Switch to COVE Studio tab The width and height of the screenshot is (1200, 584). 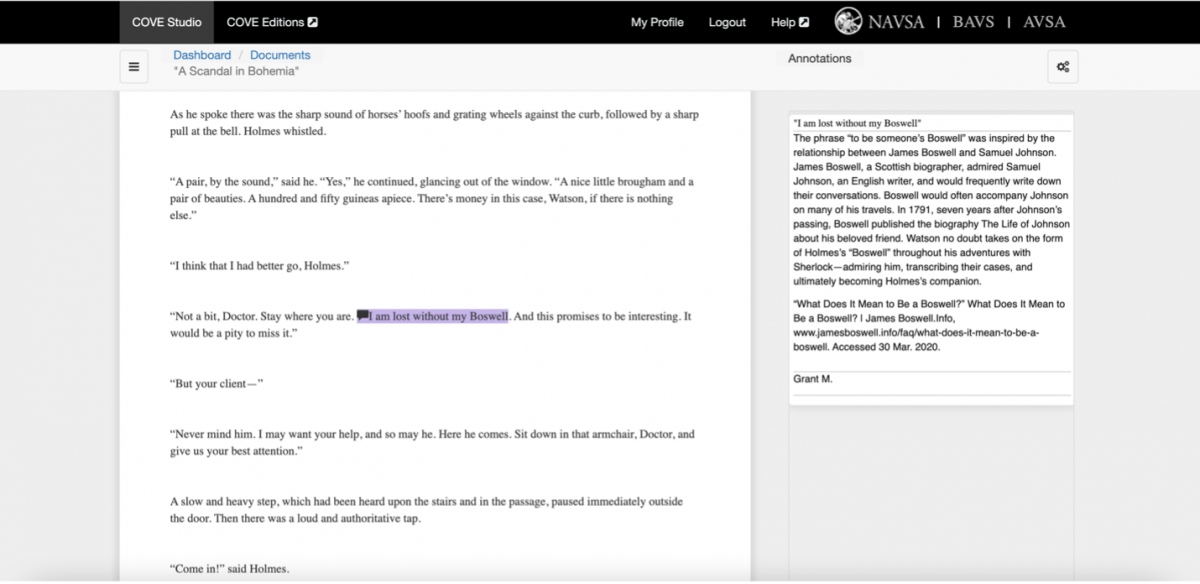166,22
